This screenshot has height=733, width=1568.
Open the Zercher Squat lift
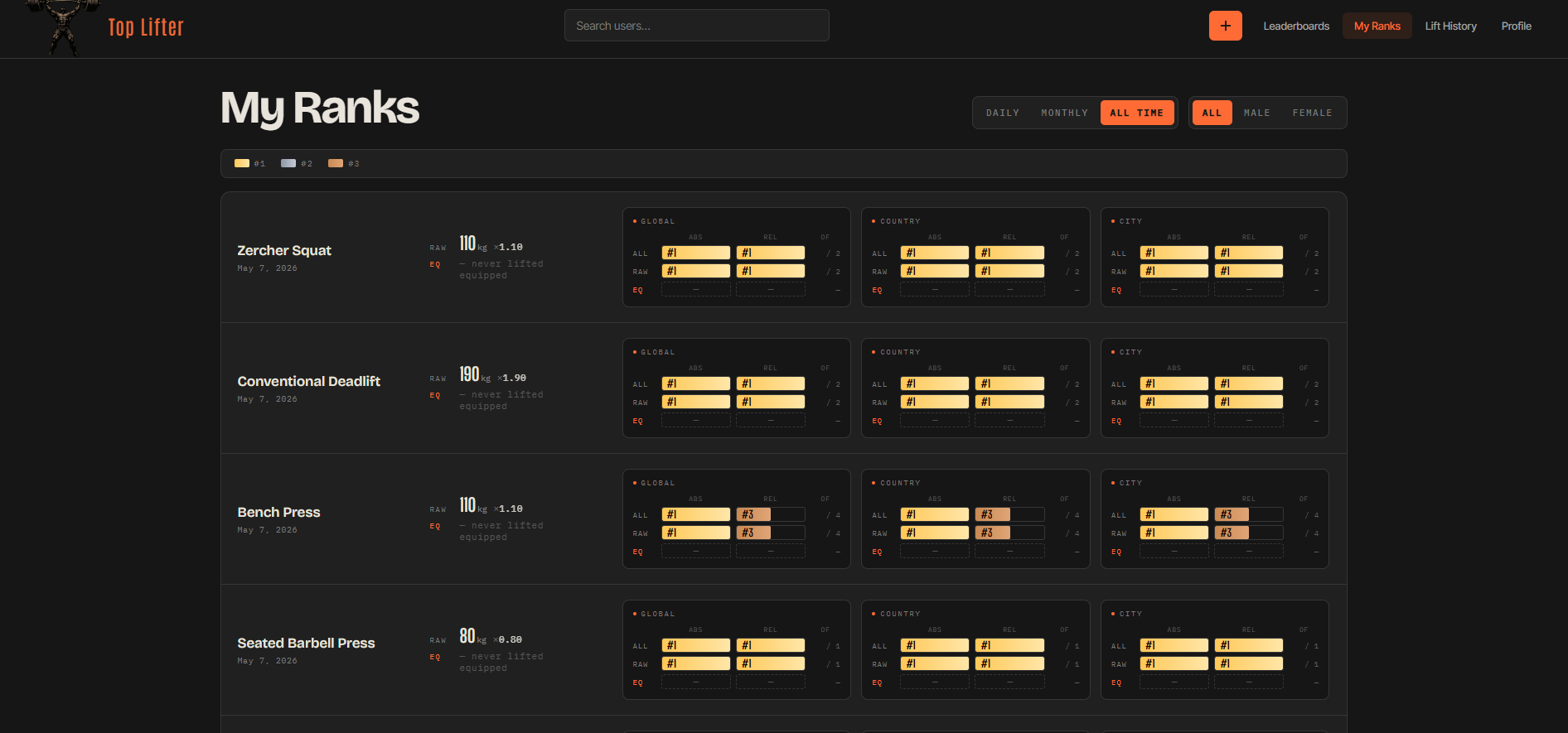click(284, 250)
